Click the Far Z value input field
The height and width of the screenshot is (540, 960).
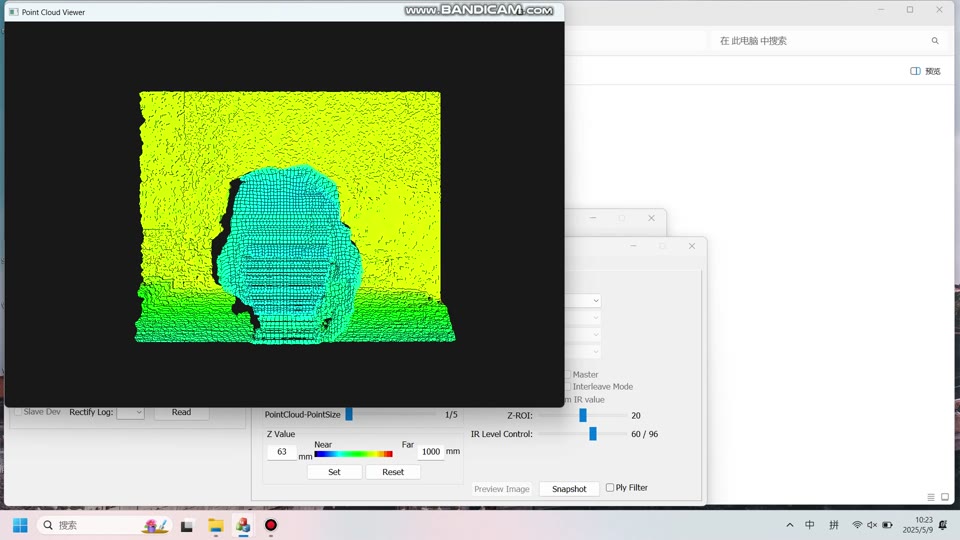[x=430, y=452]
